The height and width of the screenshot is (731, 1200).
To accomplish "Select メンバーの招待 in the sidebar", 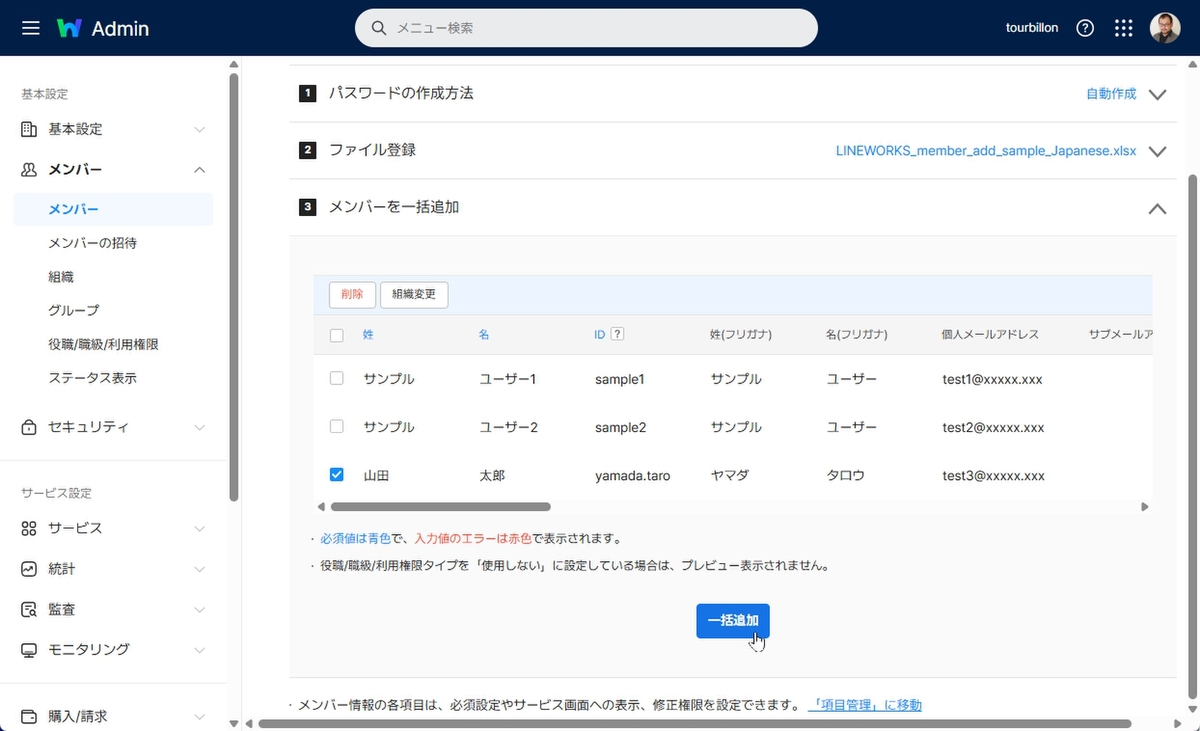I will (92, 243).
